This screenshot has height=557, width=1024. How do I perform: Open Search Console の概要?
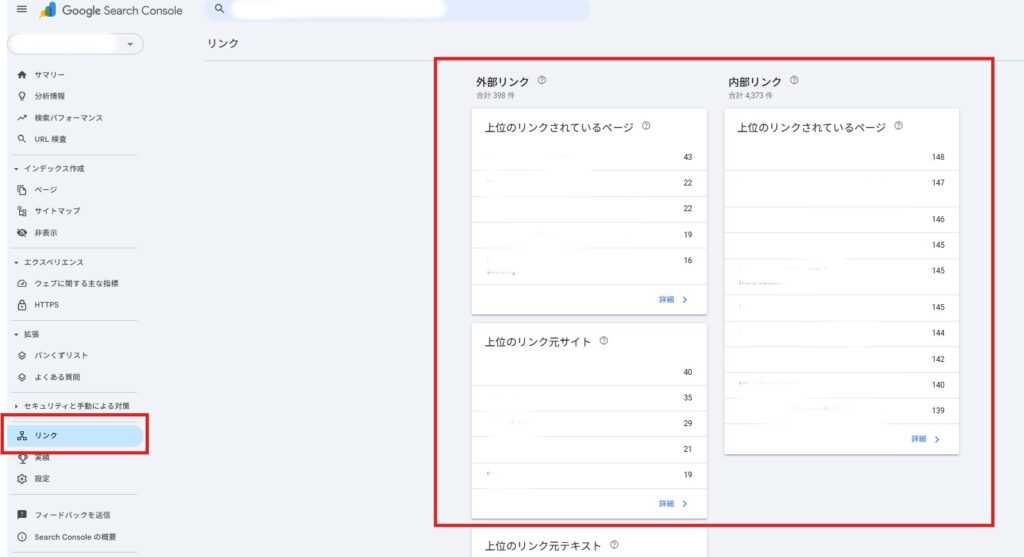(75, 537)
